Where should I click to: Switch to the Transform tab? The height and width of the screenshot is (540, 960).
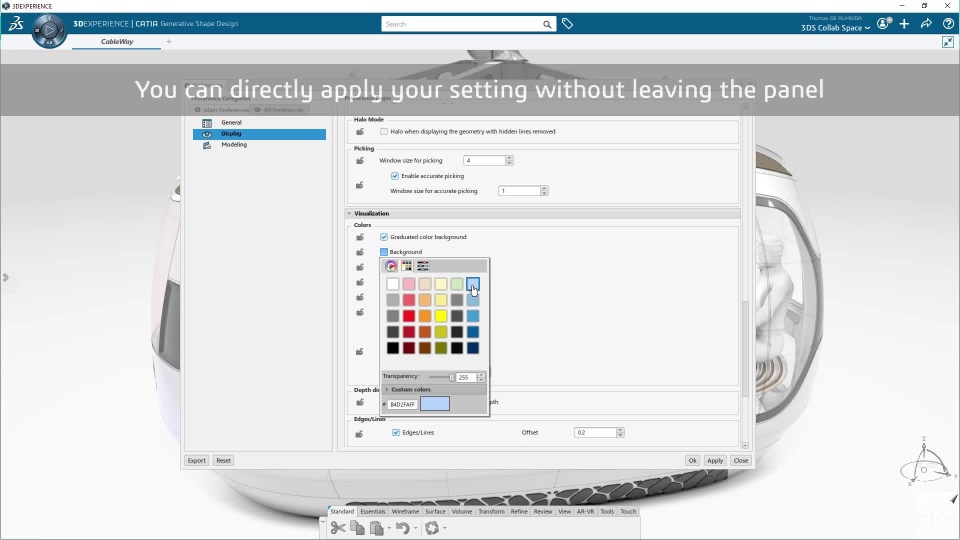(x=491, y=511)
